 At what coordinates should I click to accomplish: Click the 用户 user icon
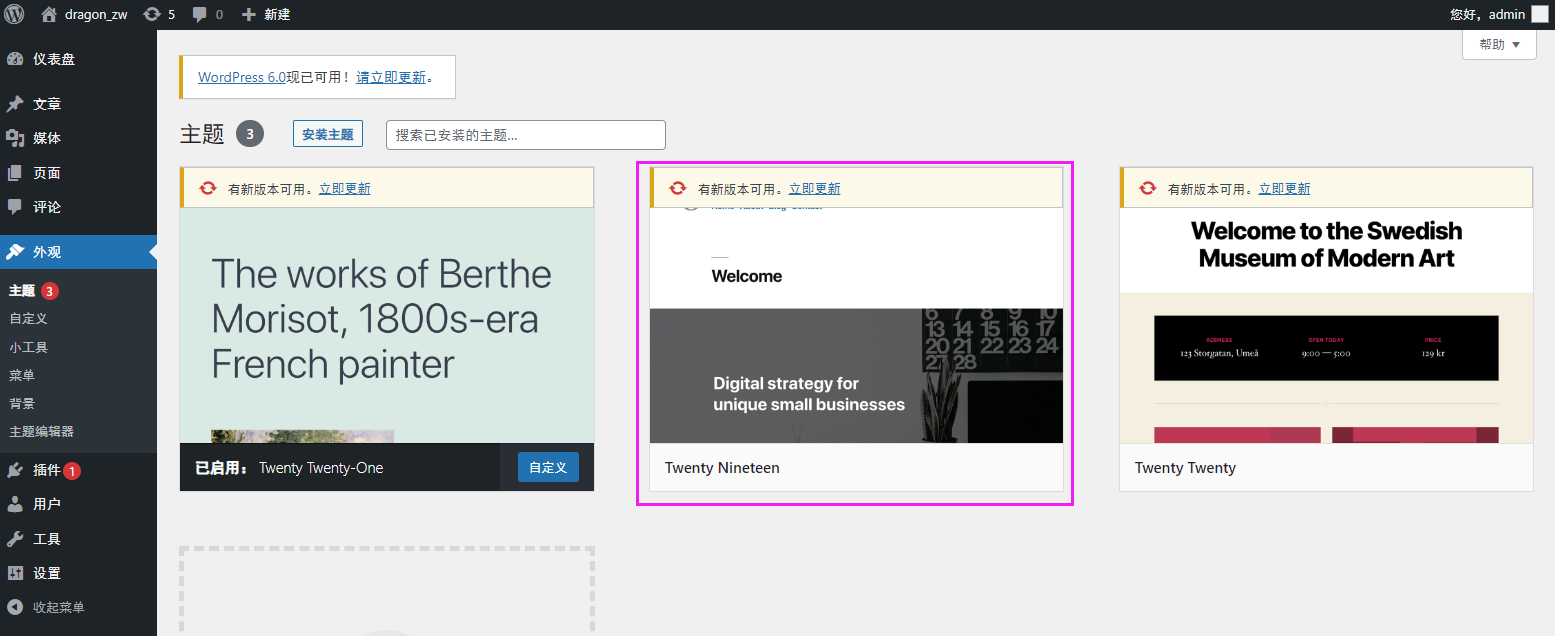(15, 504)
